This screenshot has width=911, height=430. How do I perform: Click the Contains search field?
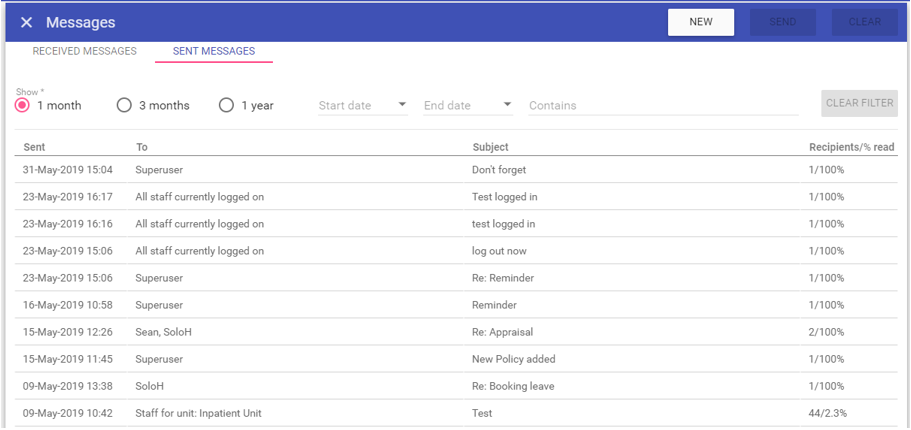coord(660,105)
